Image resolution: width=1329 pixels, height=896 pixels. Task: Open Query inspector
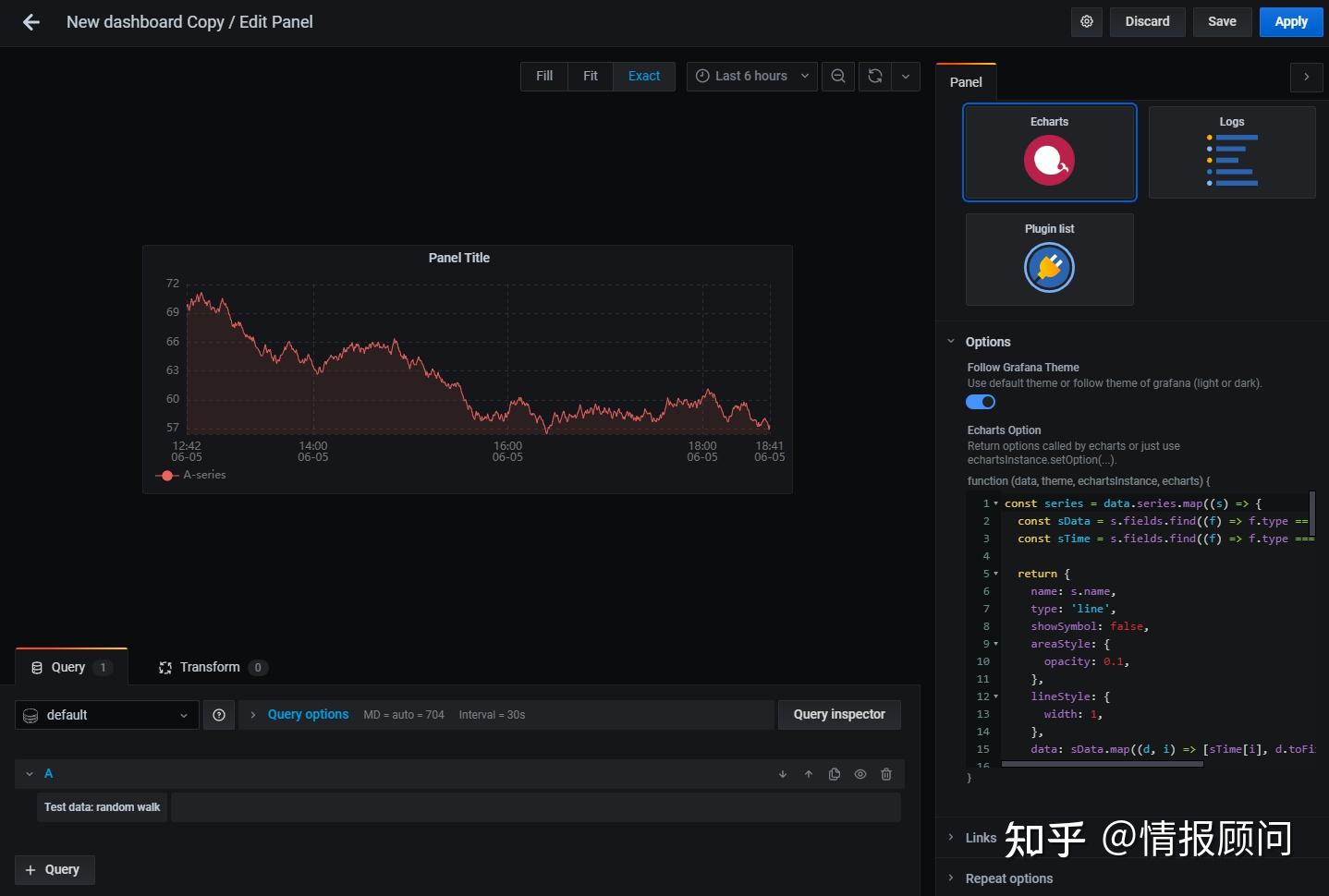tap(838, 714)
